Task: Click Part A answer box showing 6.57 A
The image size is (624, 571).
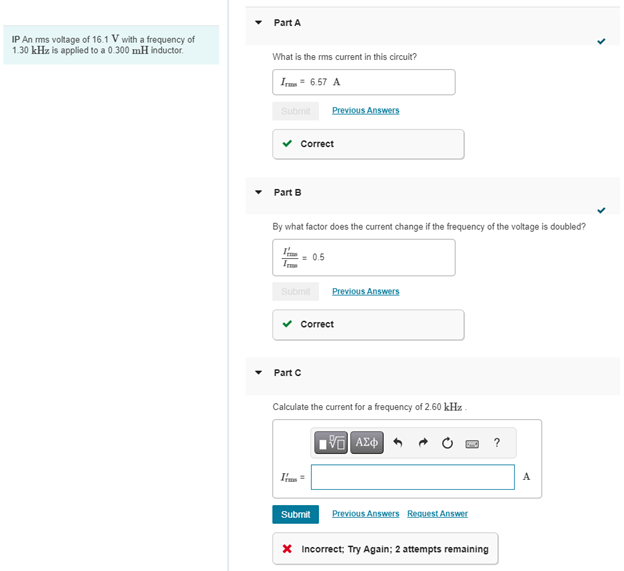Action: tap(364, 82)
